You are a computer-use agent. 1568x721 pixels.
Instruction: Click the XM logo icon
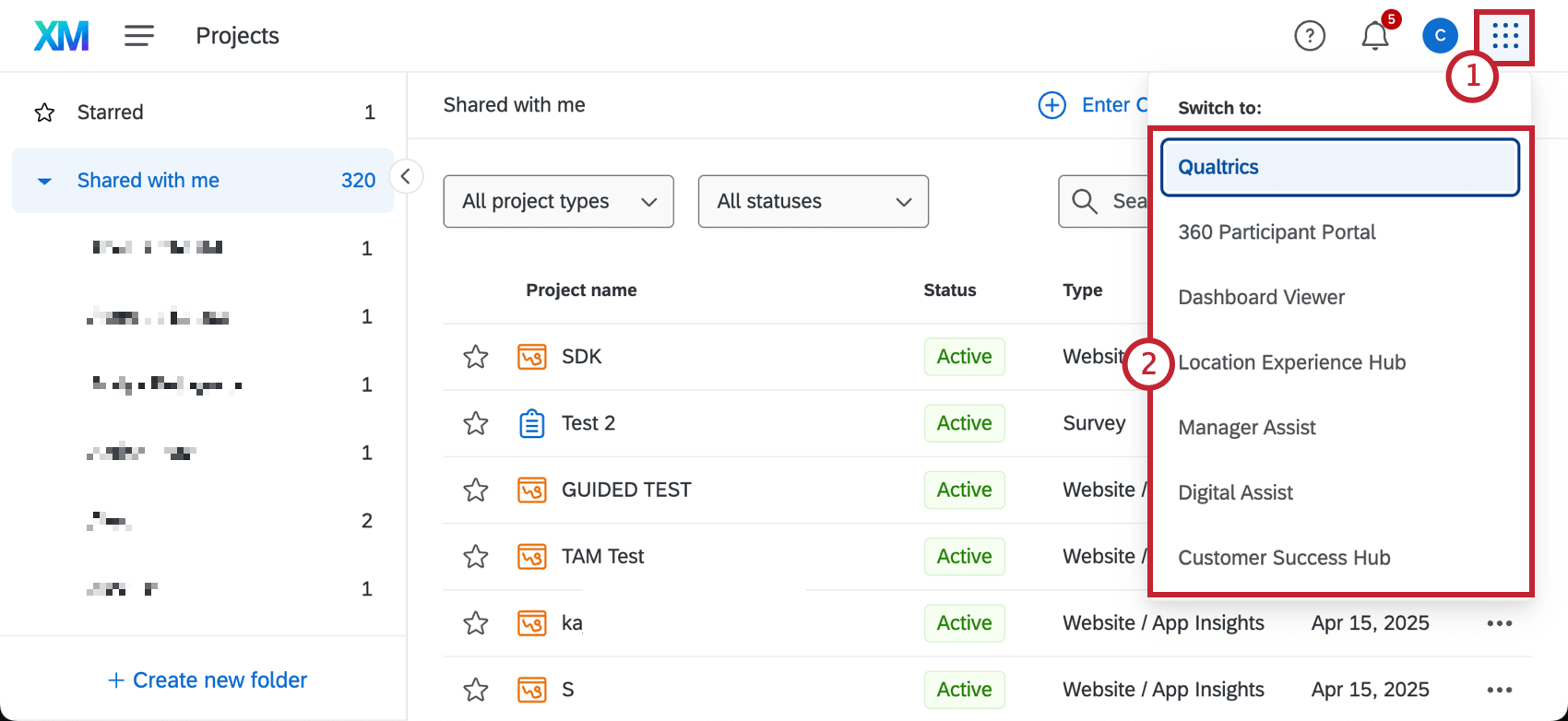(x=62, y=36)
